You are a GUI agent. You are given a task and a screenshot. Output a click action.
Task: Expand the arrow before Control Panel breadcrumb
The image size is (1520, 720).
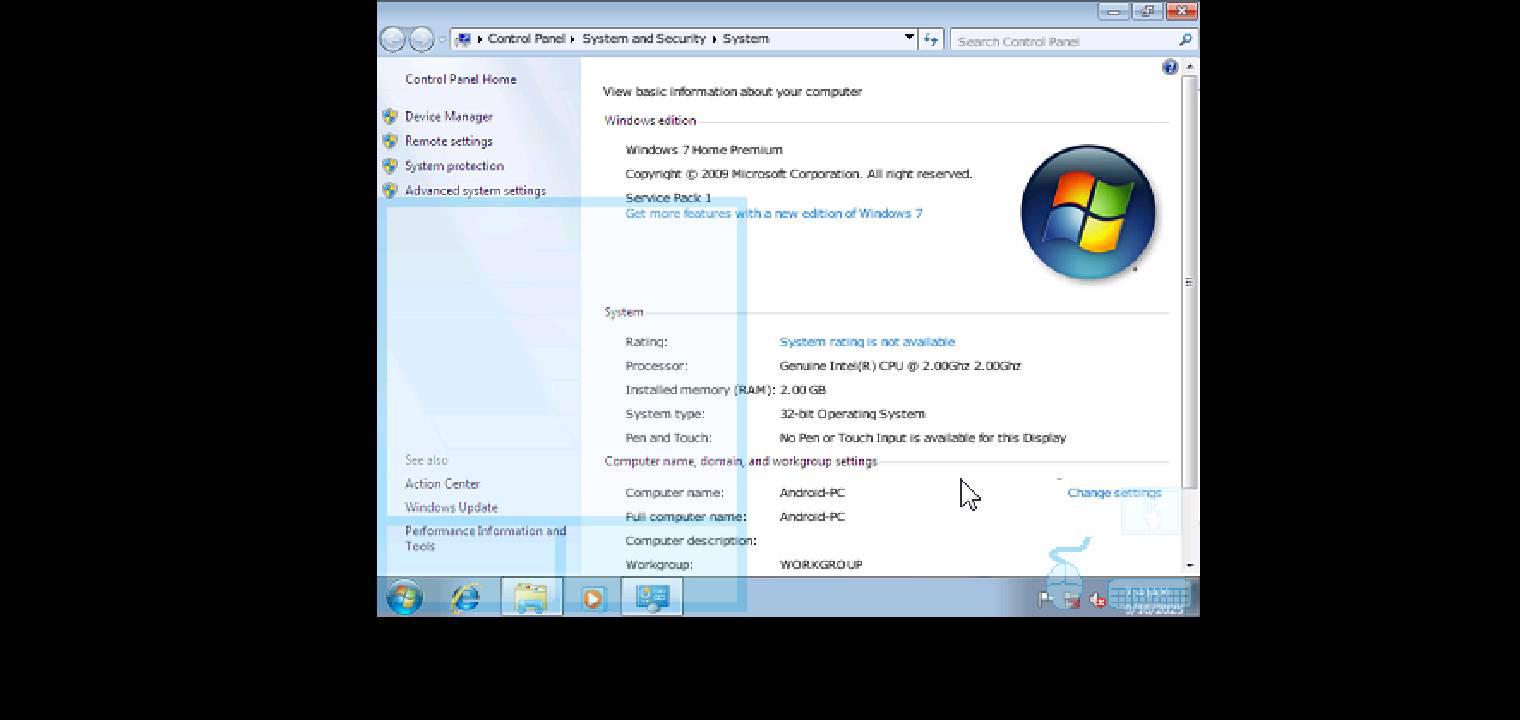pyautogui.click(x=480, y=39)
